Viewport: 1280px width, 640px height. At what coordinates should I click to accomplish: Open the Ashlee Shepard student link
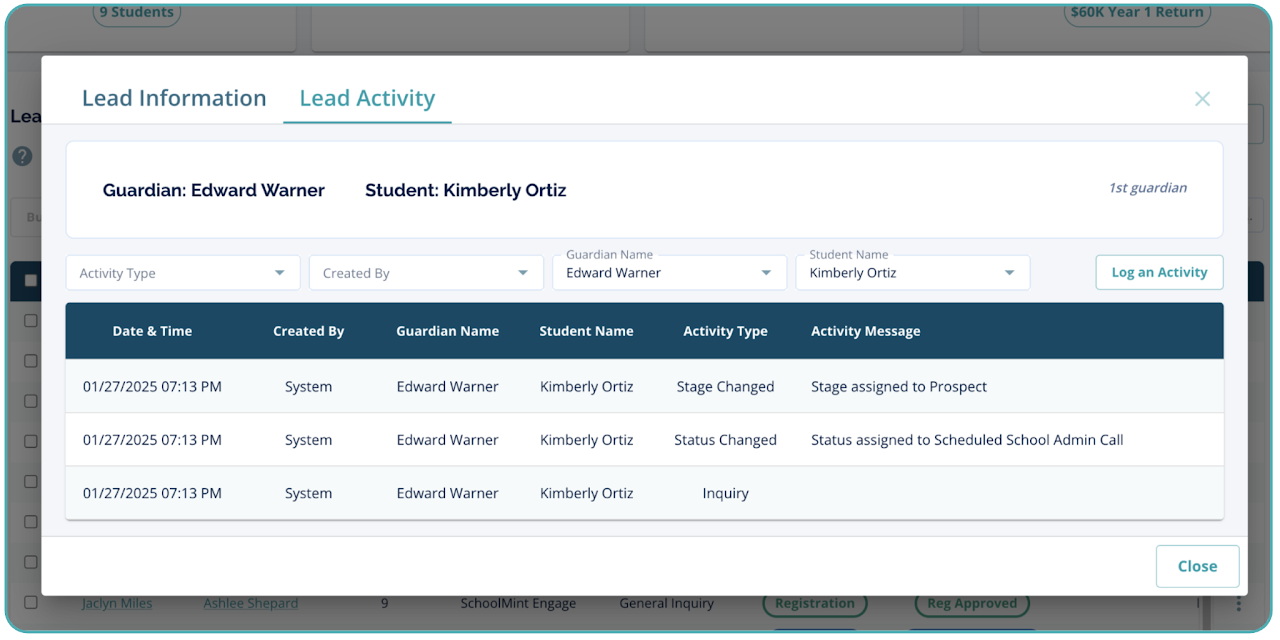click(x=250, y=604)
